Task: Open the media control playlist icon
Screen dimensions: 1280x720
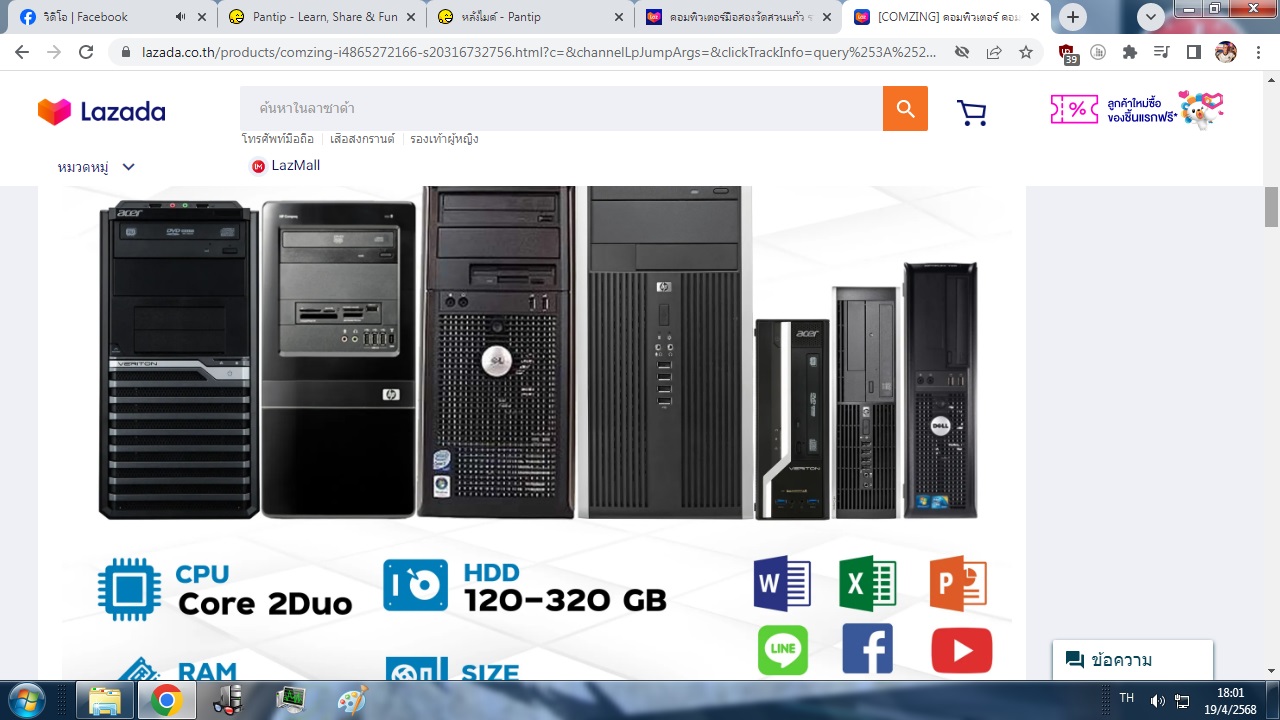Action: coord(1162,52)
